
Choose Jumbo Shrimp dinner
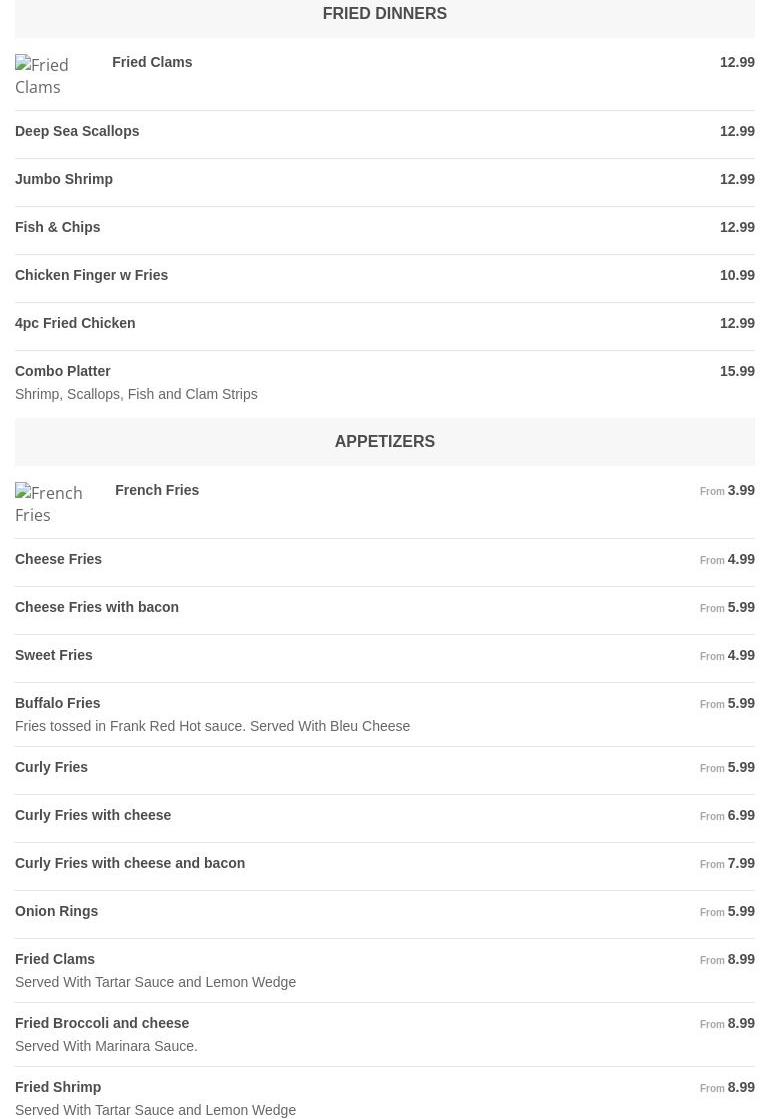pyautogui.click(x=64, y=179)
